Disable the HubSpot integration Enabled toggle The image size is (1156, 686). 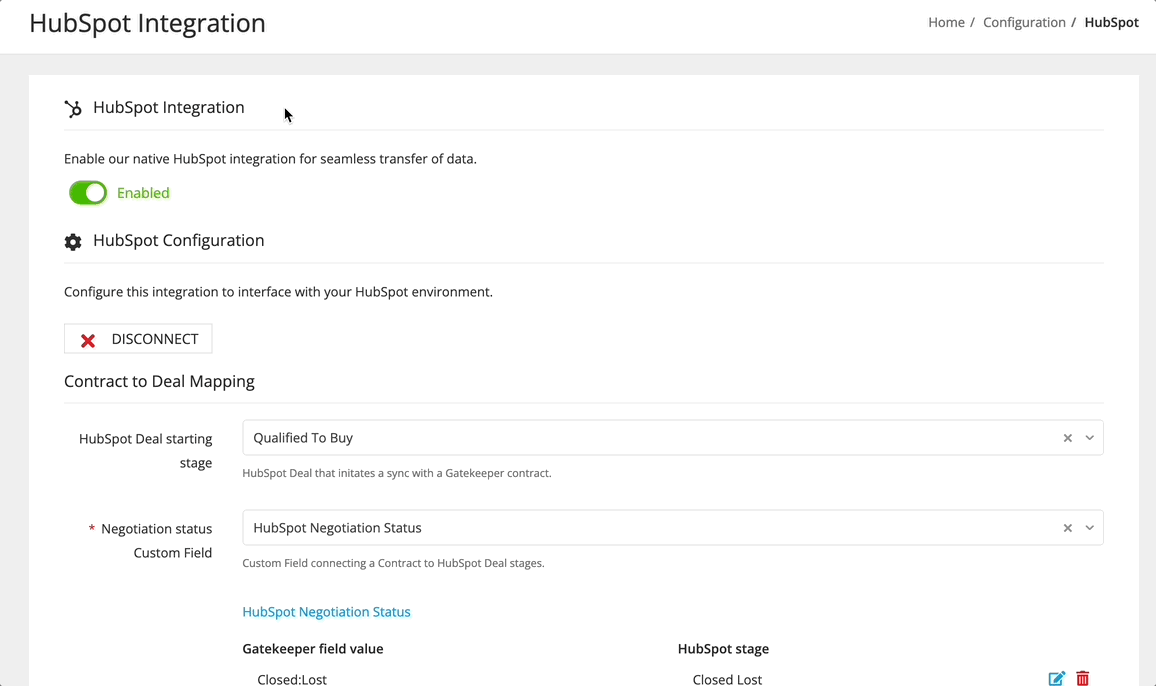point(87,191)
